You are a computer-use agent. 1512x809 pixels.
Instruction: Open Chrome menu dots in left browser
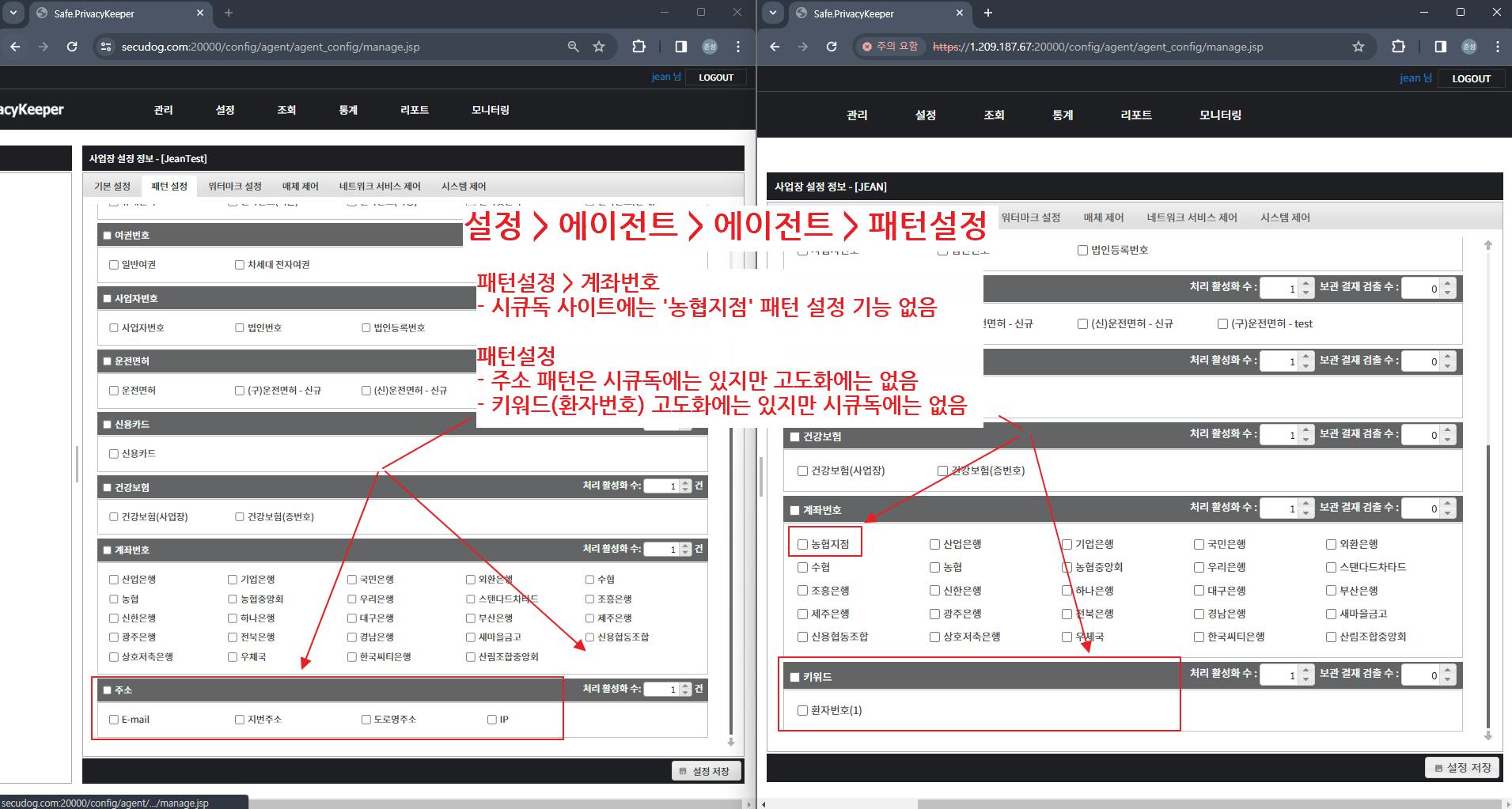click(x=738, y=47)
